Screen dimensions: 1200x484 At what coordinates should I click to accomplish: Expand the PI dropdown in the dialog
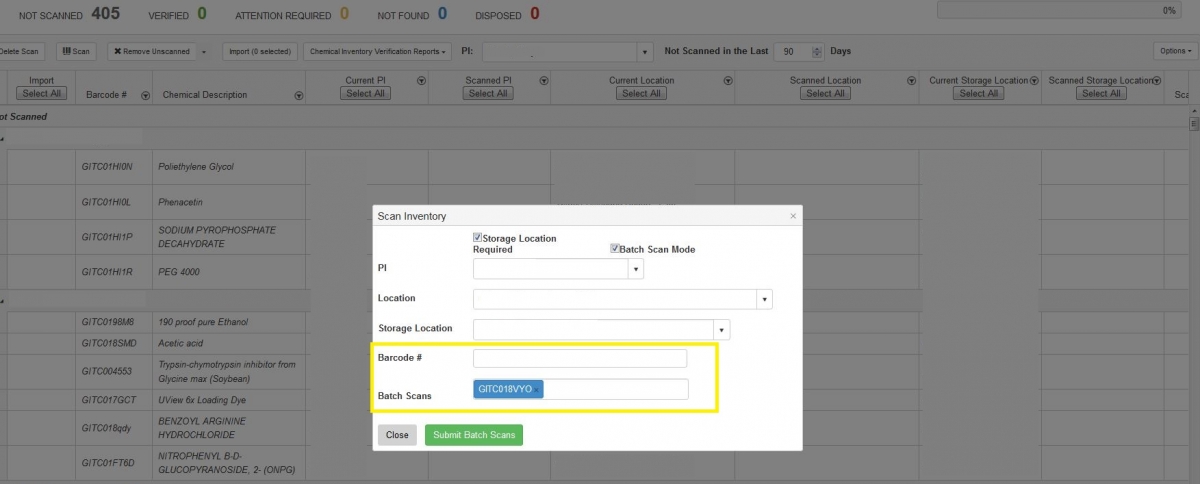click(x=636, y=269)
